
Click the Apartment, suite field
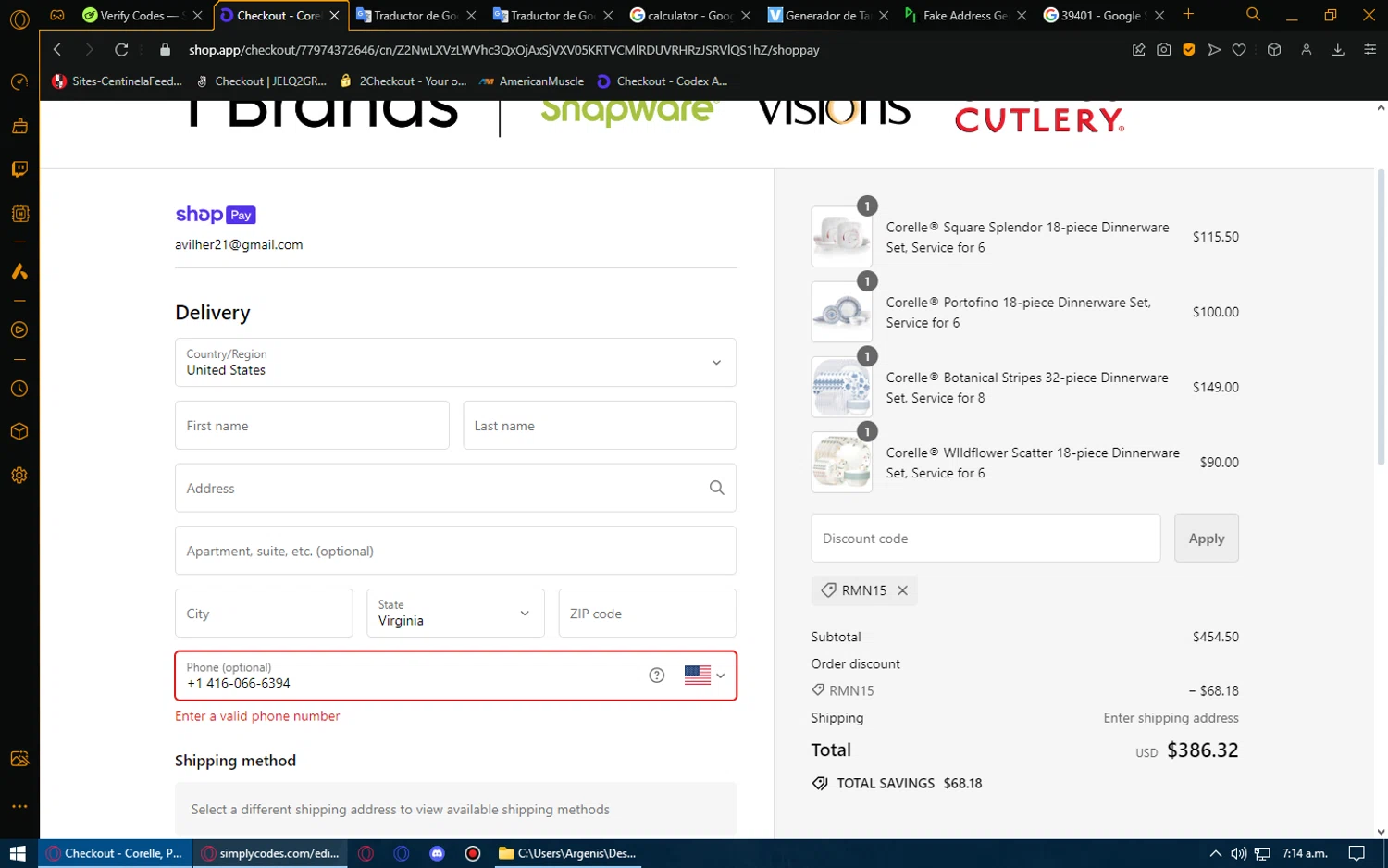[455, 550]
